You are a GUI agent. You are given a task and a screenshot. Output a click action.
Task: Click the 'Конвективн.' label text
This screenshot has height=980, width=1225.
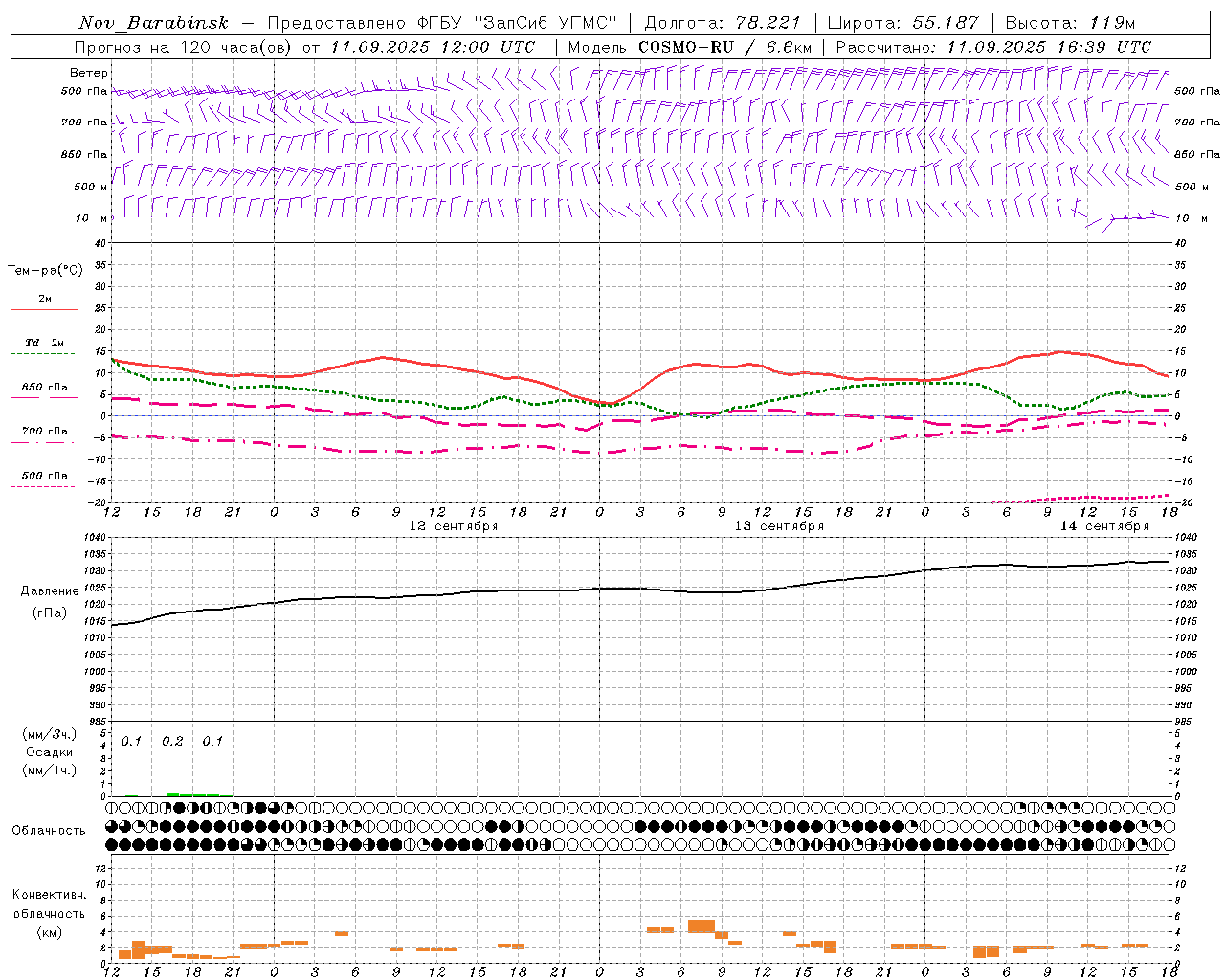click(x=49, y=895)
